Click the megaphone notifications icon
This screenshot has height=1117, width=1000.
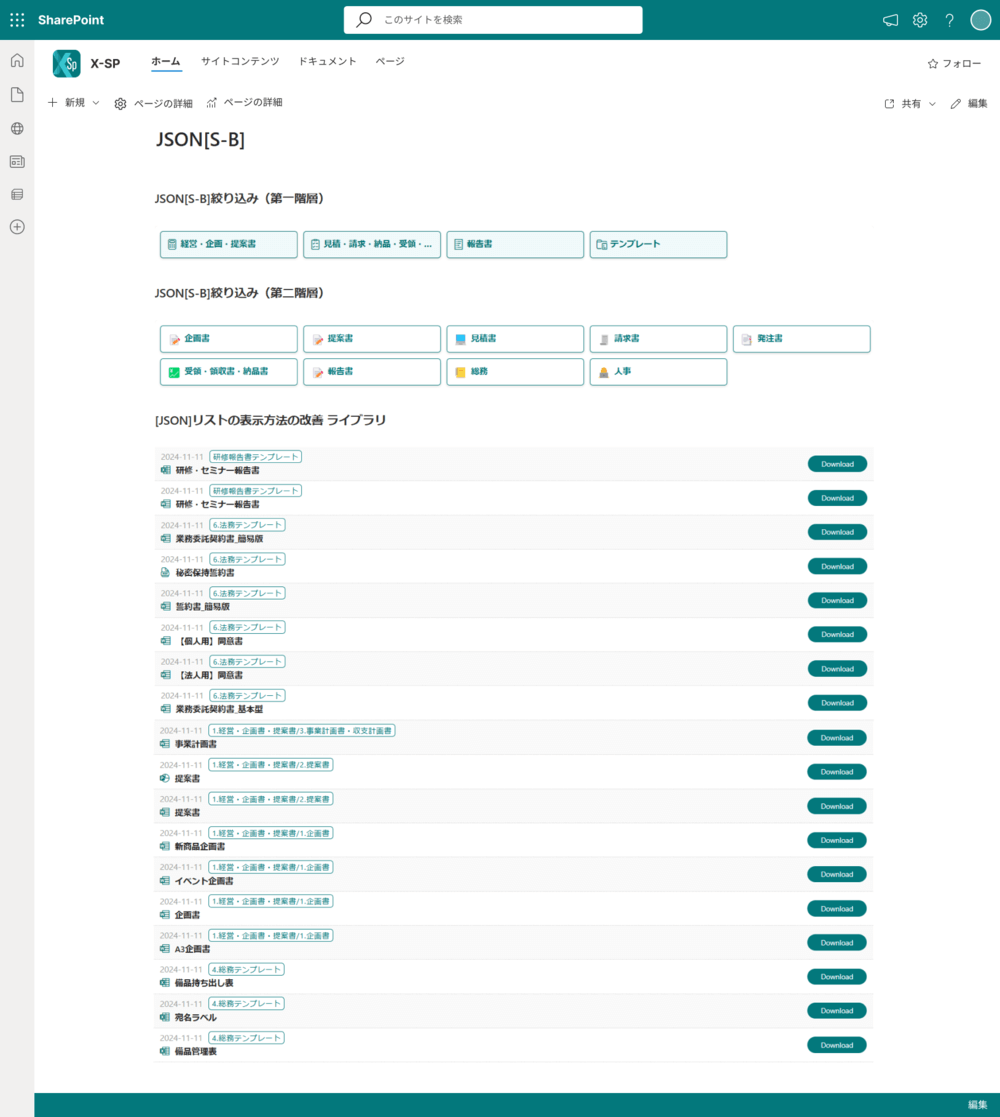[890, 20]
